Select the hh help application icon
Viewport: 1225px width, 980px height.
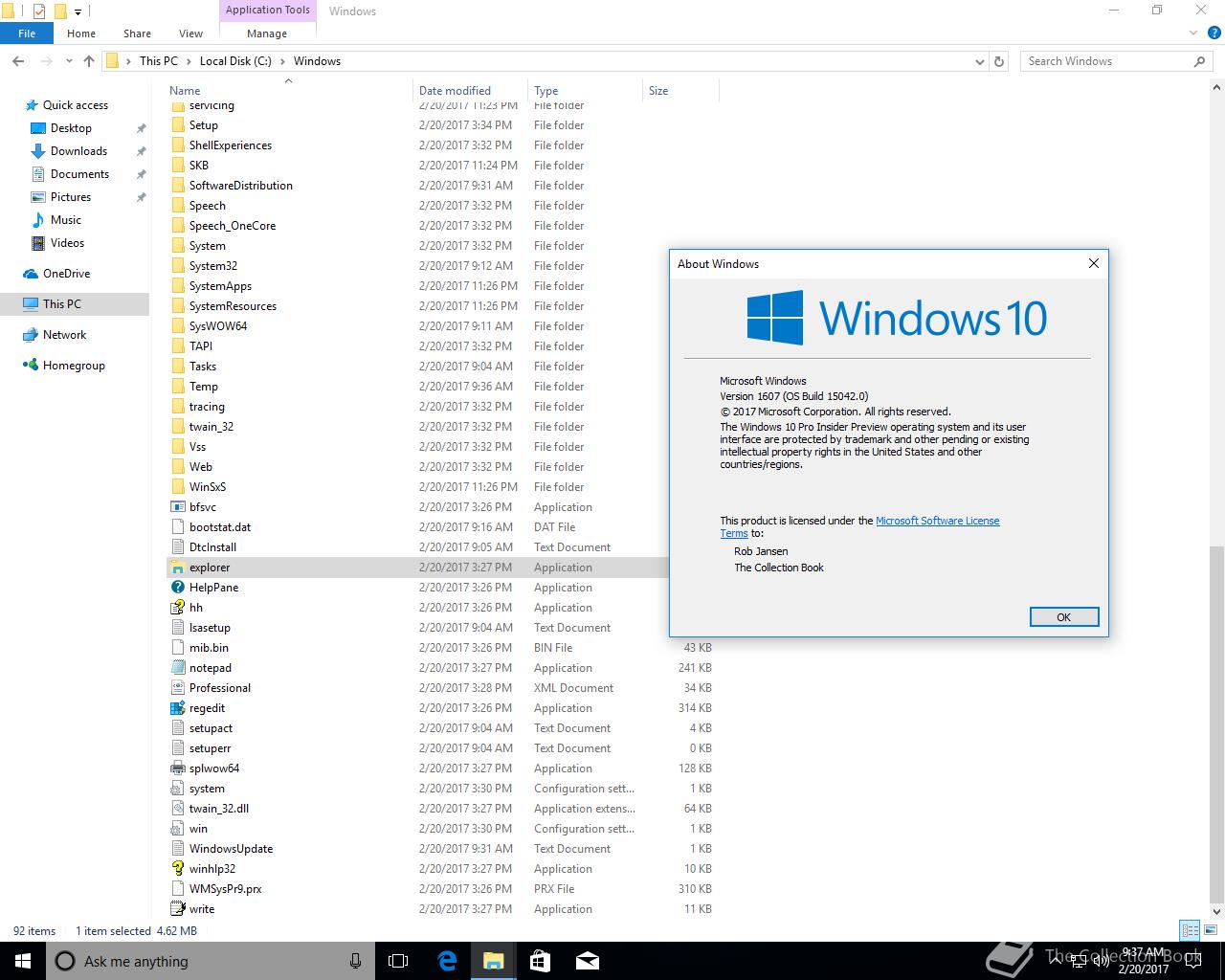(x=177, y=608)
